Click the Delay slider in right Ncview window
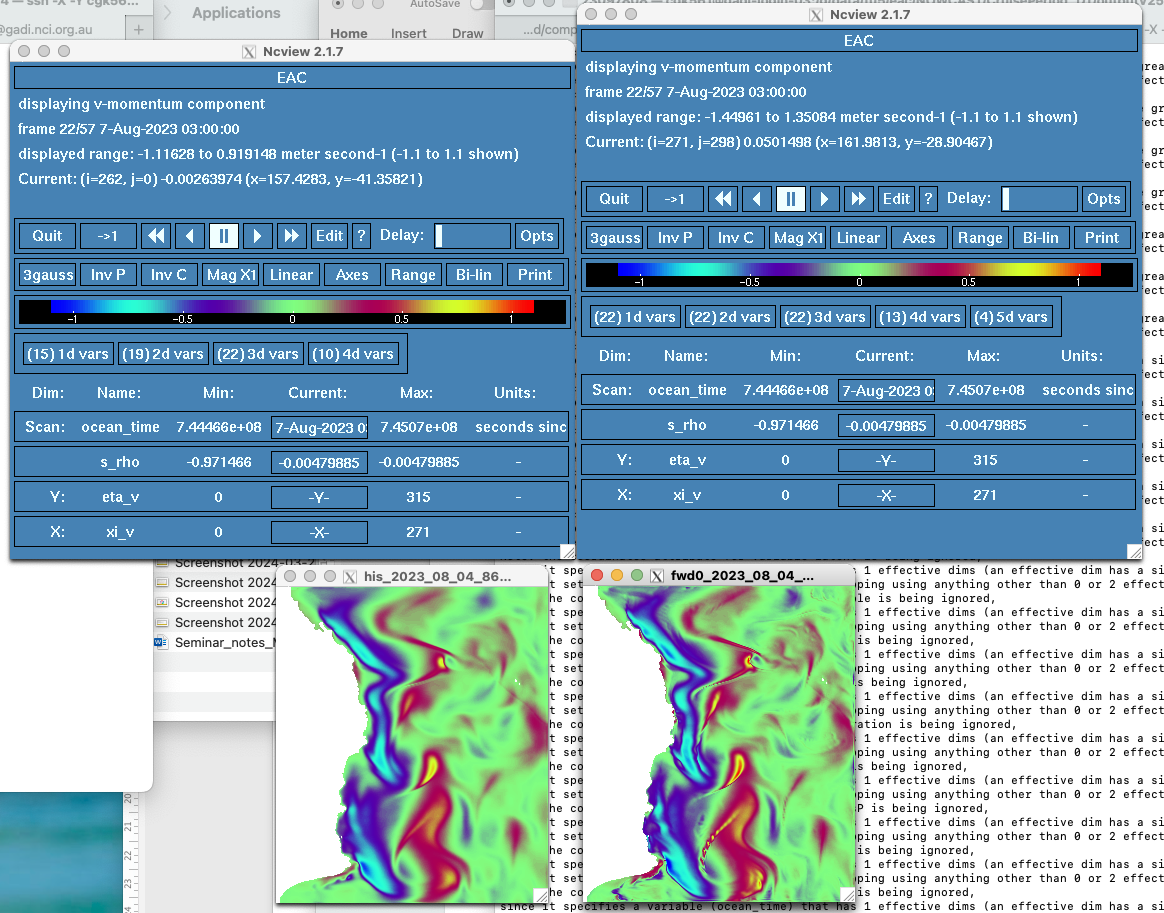 point(1039,198)
